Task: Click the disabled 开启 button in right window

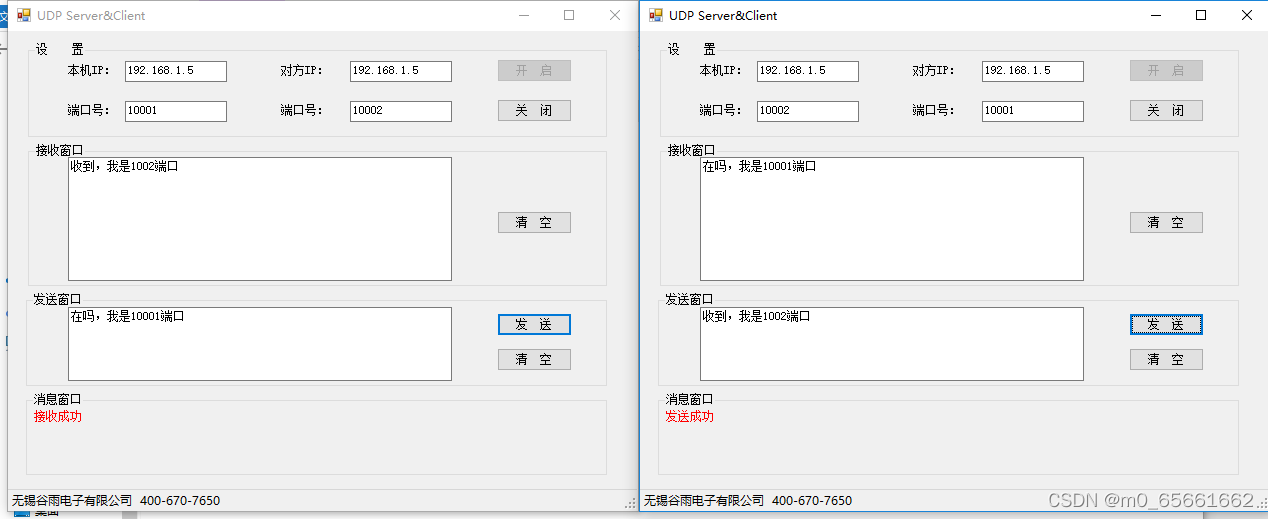Action: [1166, 71]
